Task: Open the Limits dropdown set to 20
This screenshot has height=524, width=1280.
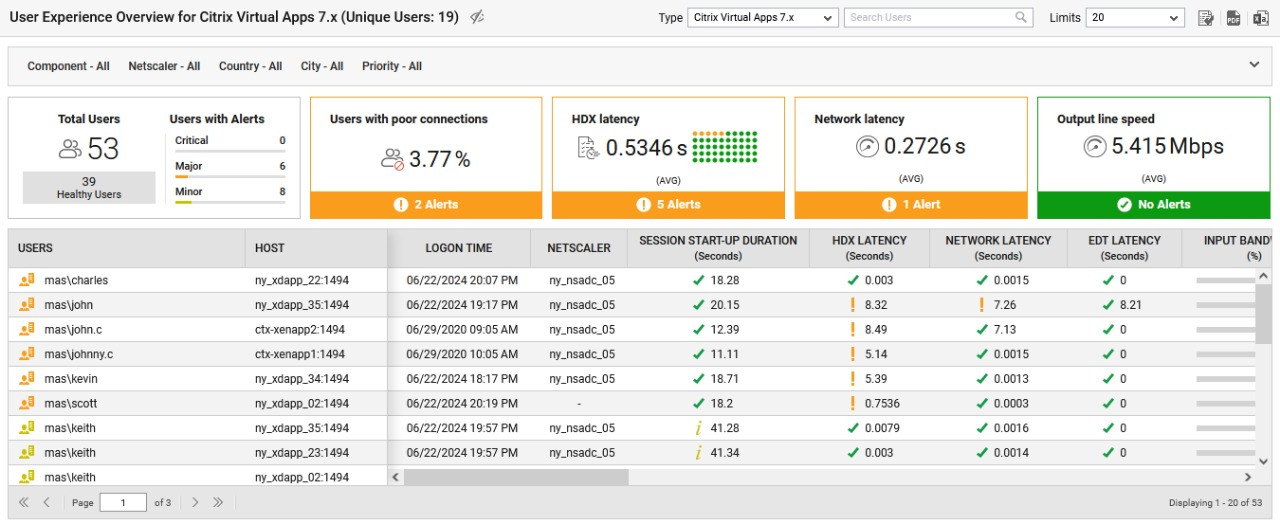Action: point(1134,18)
